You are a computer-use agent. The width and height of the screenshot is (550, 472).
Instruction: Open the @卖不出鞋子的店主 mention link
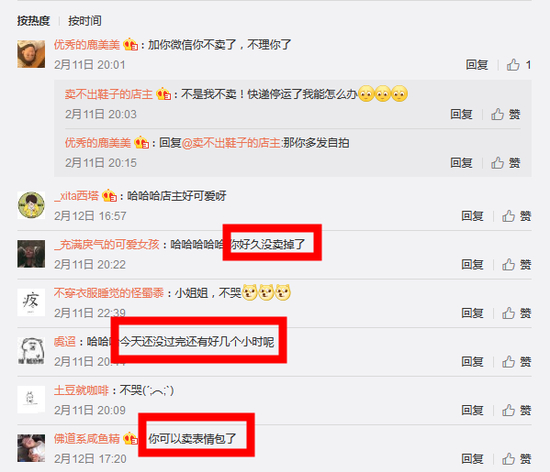[x=231, y=143]
